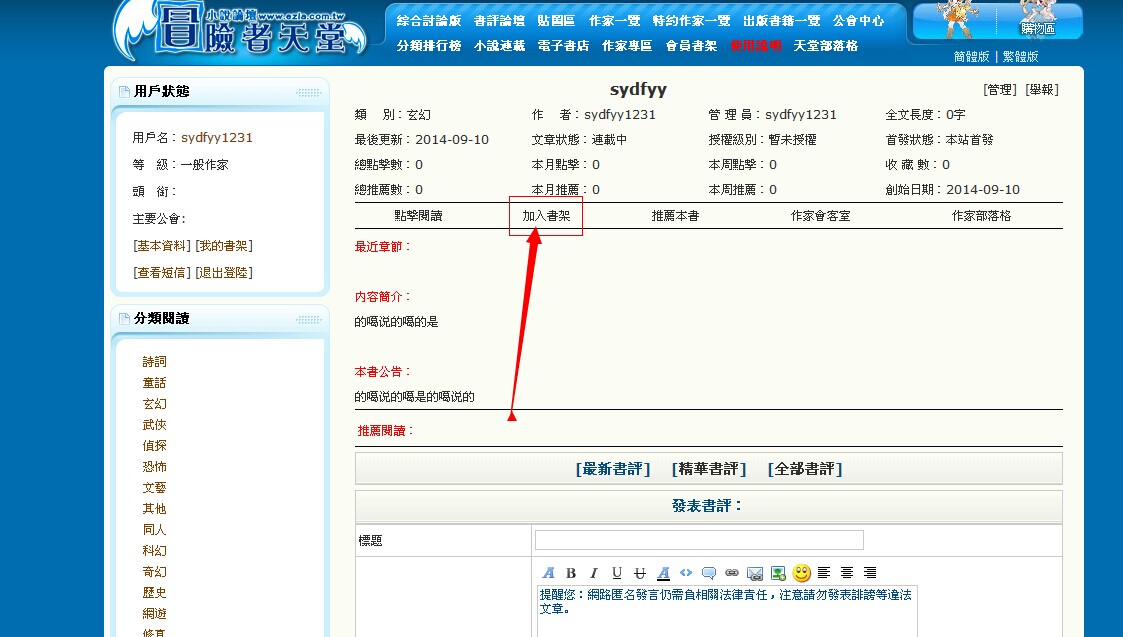Screen dimensions: 1123x637
Task: Toggle bold formatting in the review editor
Action: 571,572
